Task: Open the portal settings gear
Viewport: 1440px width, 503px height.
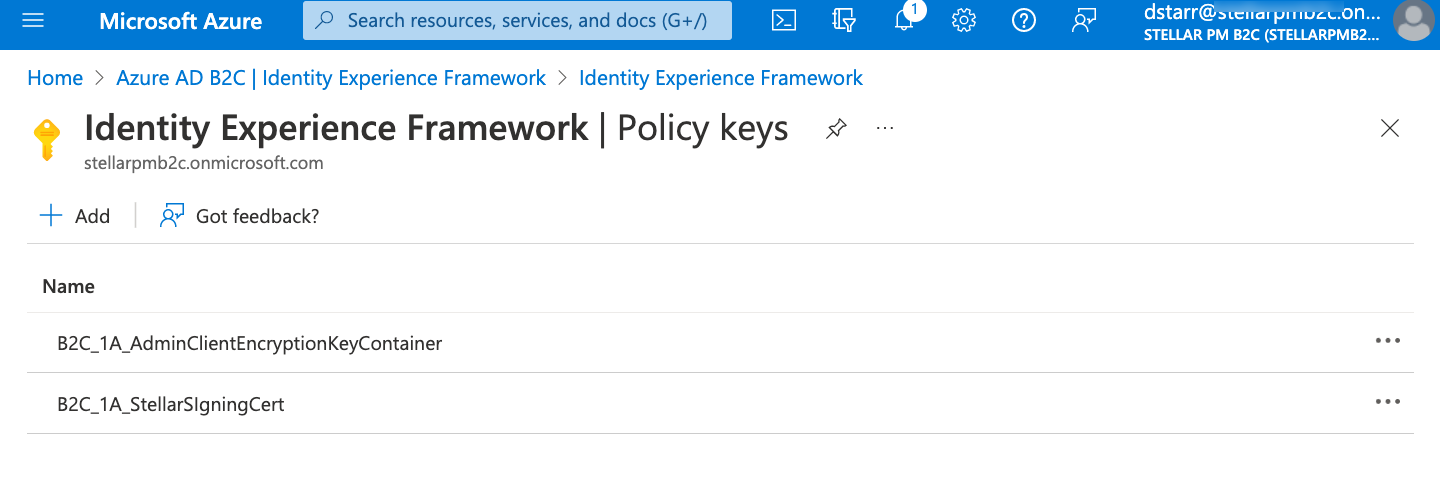Action: (964, 21)
